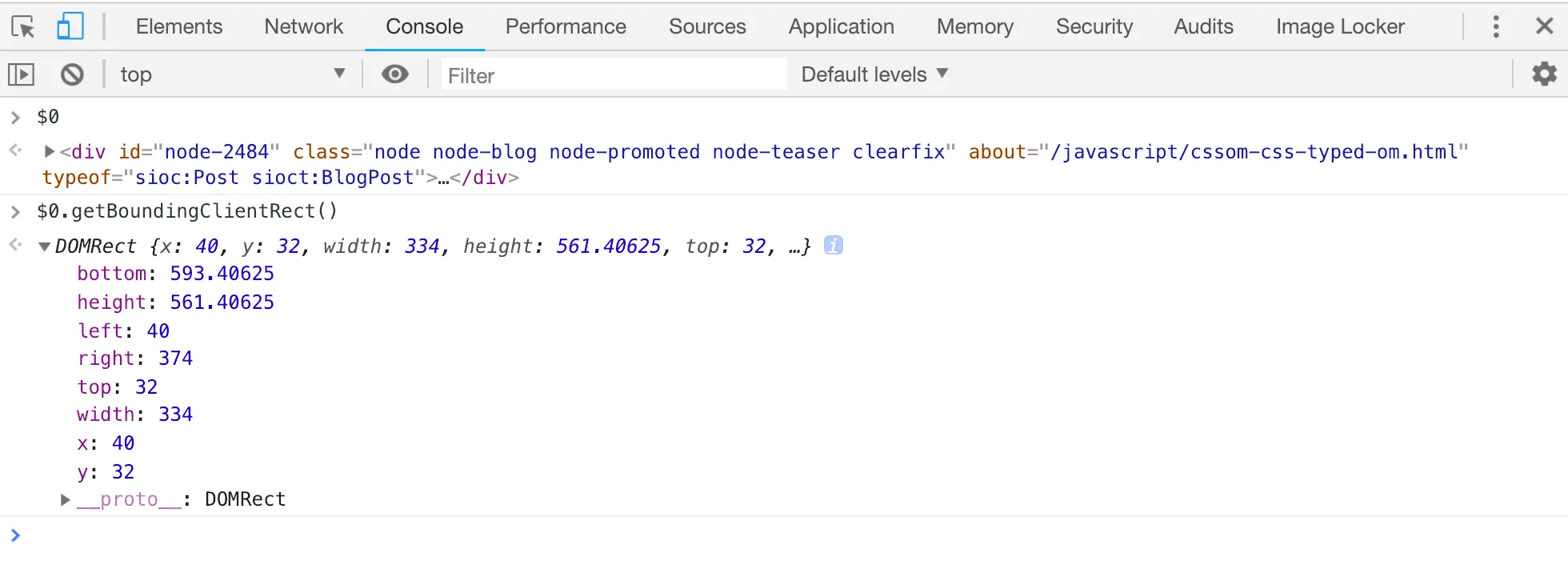Collapse the DOMRect object
Image resolution: width=1568 pixels, height=581 pixels.
pyautogui.click(x=45, y=246)
